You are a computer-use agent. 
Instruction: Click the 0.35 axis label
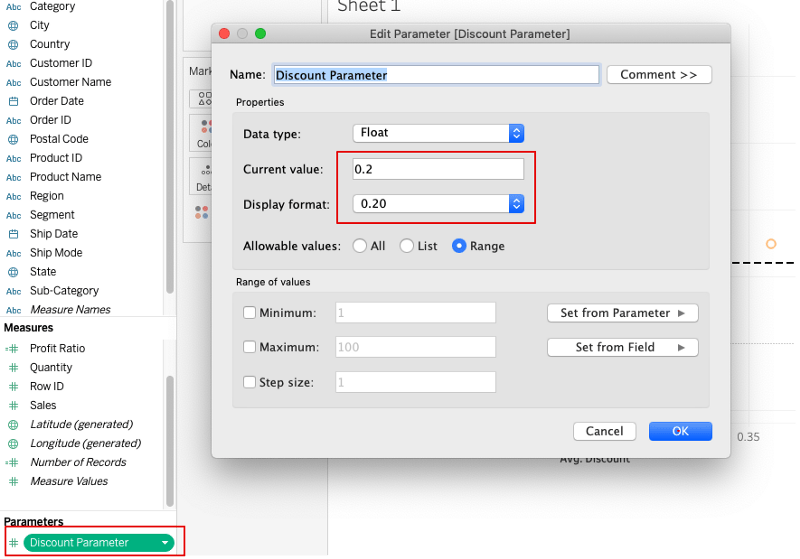point(748,437)
